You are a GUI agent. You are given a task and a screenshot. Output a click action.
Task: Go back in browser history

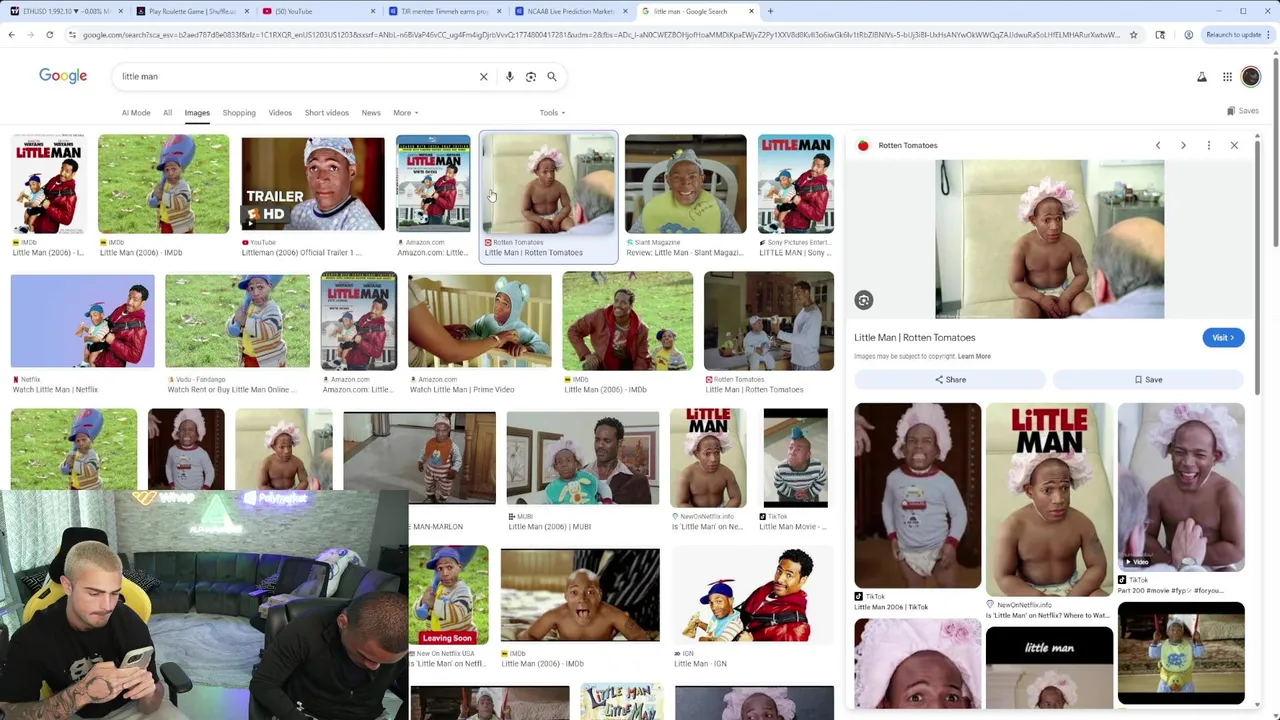click(x=11, y=35)
